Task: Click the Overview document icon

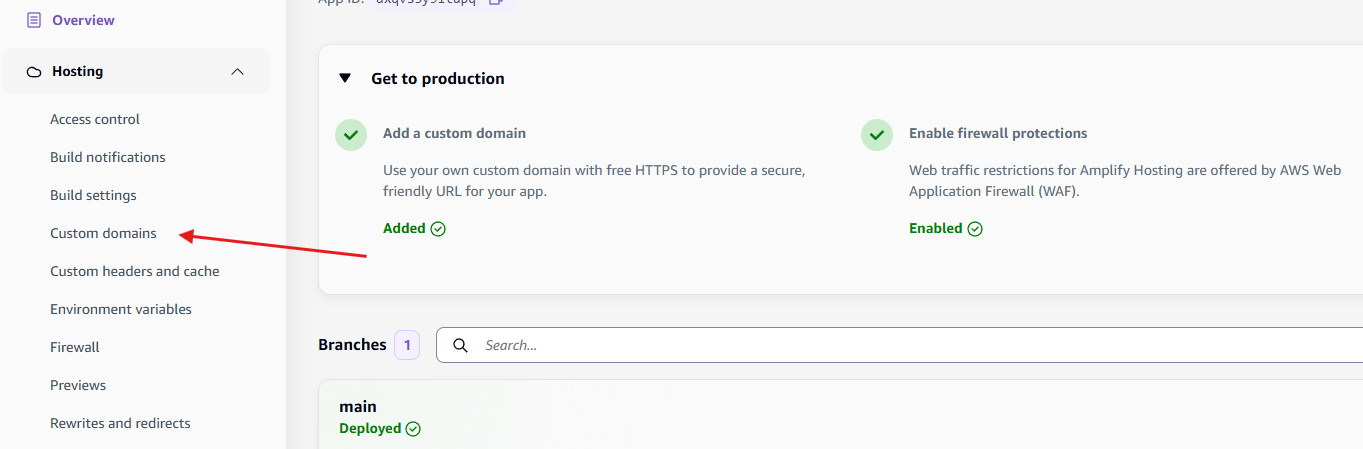Action: 34,20
